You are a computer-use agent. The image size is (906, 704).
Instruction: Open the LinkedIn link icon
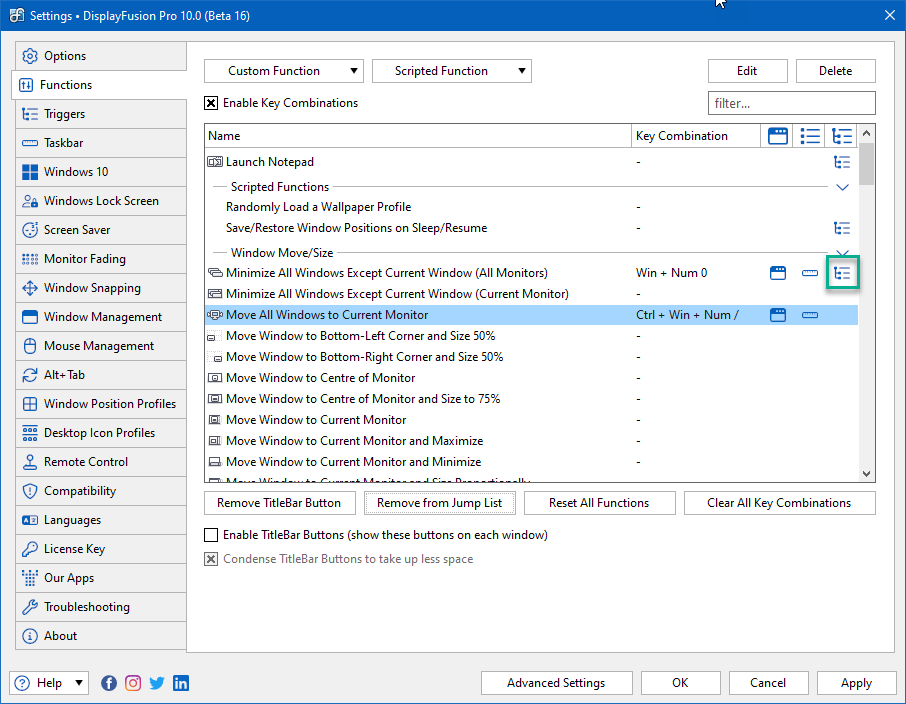(x=181, y=683)
